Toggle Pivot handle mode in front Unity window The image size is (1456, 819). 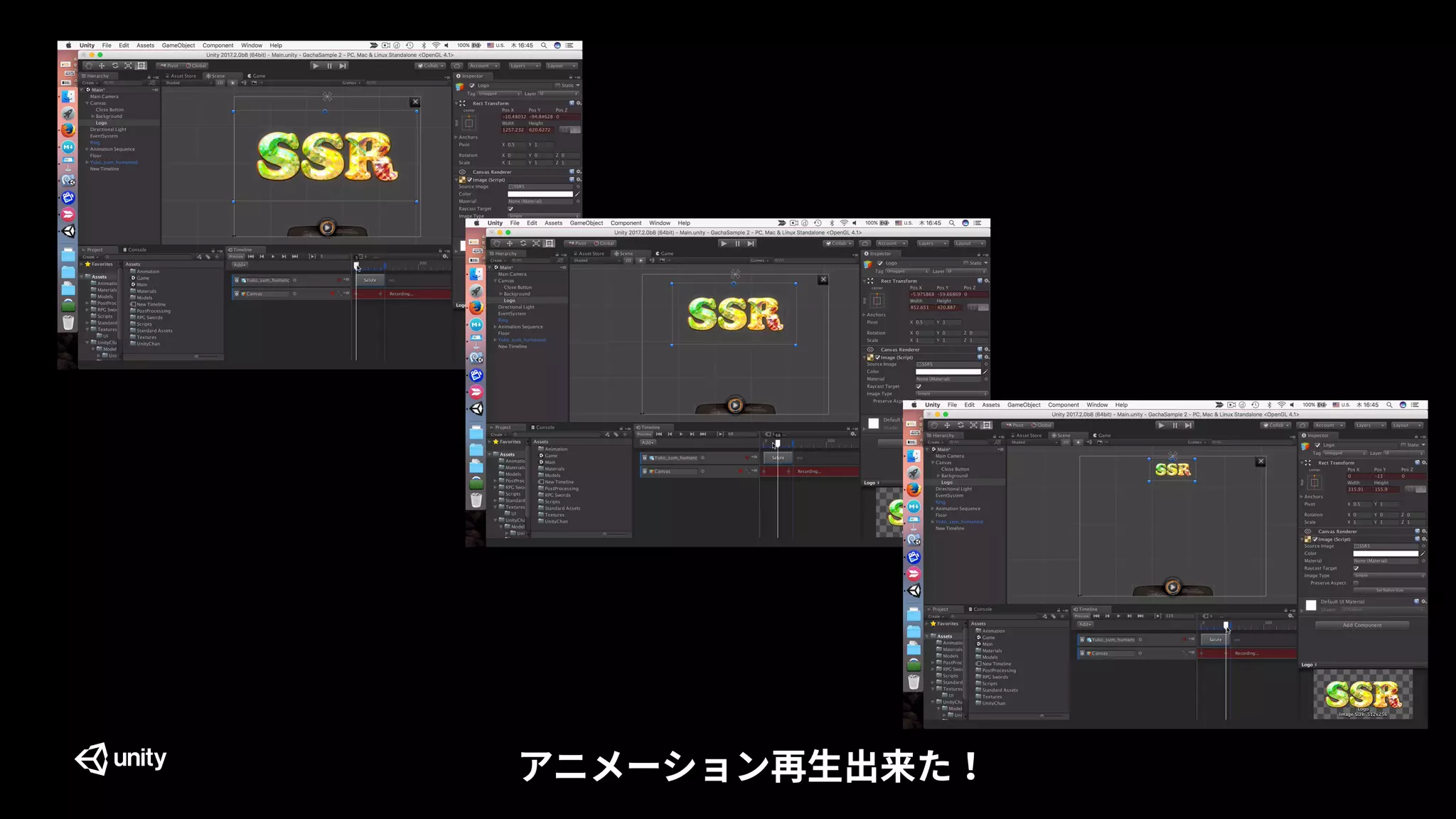[1015, 425]
